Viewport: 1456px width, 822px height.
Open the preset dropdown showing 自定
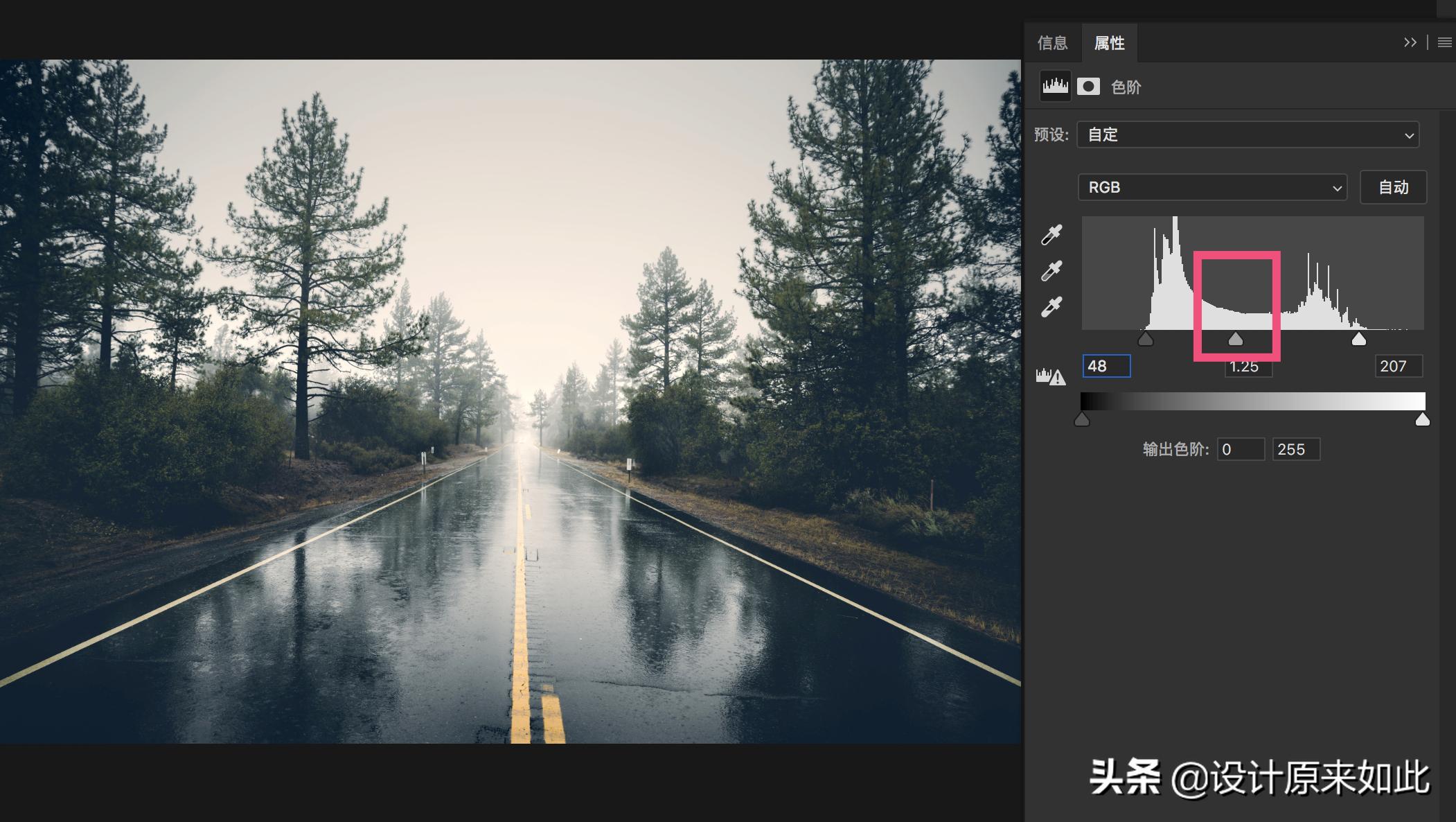coord(1248,134)
